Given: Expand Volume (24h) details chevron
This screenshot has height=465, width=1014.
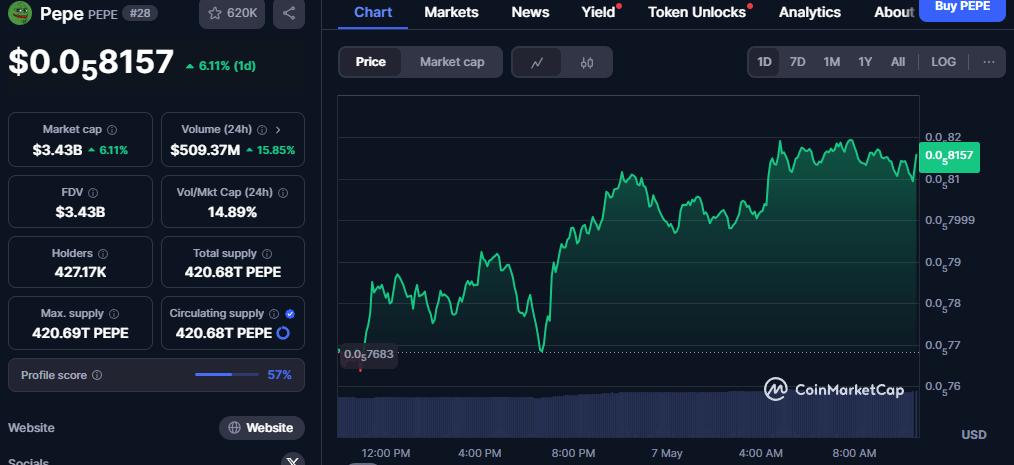Looking at the screenshot, I should (x=278, y=130).
